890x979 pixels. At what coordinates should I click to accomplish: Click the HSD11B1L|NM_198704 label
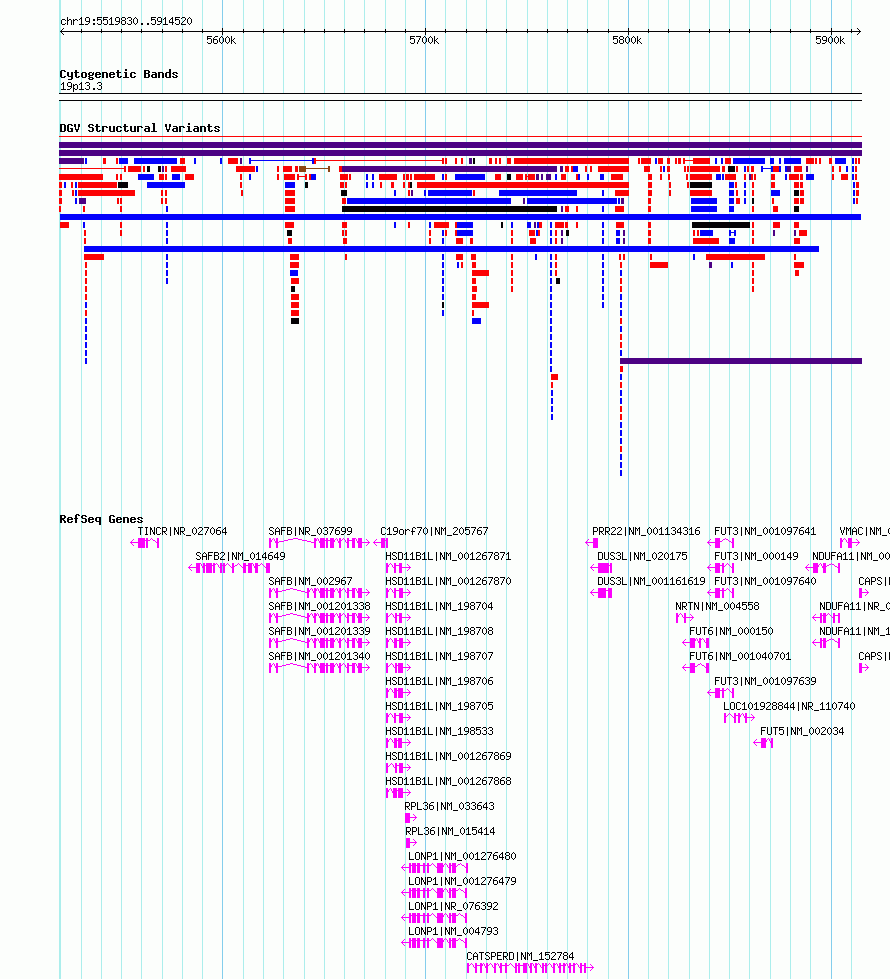click(x=439, y=606)
